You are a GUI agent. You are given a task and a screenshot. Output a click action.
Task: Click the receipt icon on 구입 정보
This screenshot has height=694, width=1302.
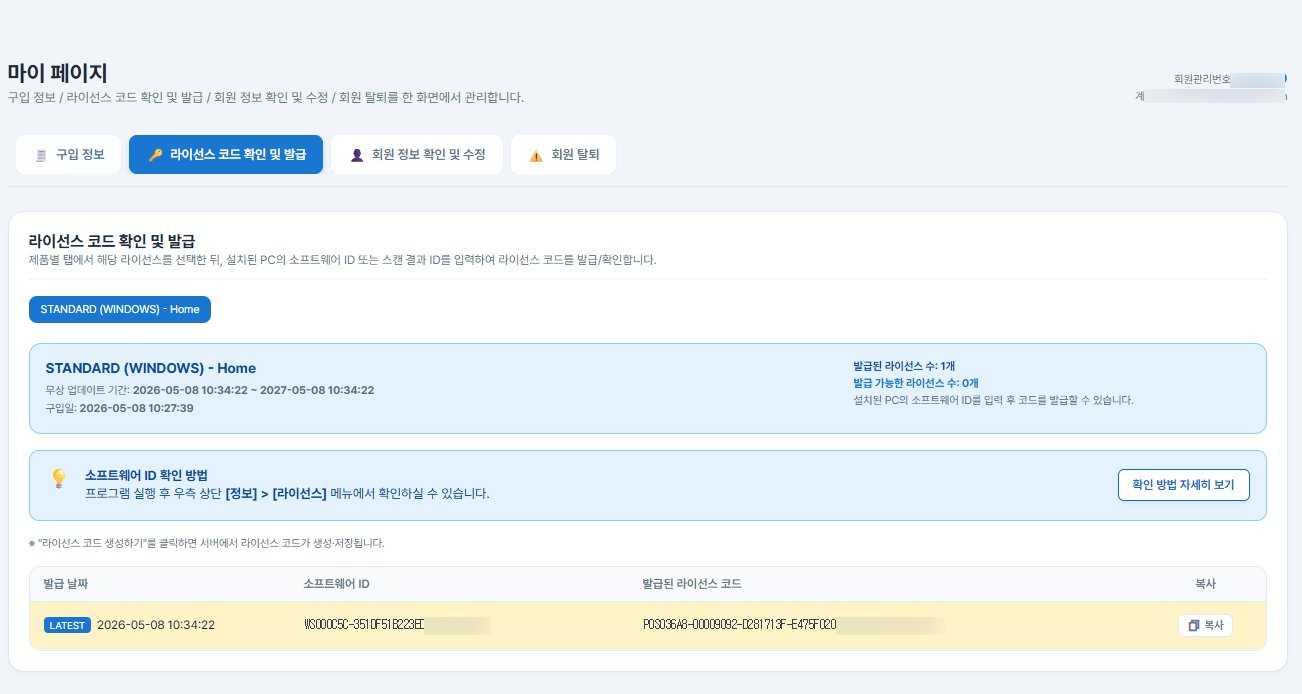40,155
